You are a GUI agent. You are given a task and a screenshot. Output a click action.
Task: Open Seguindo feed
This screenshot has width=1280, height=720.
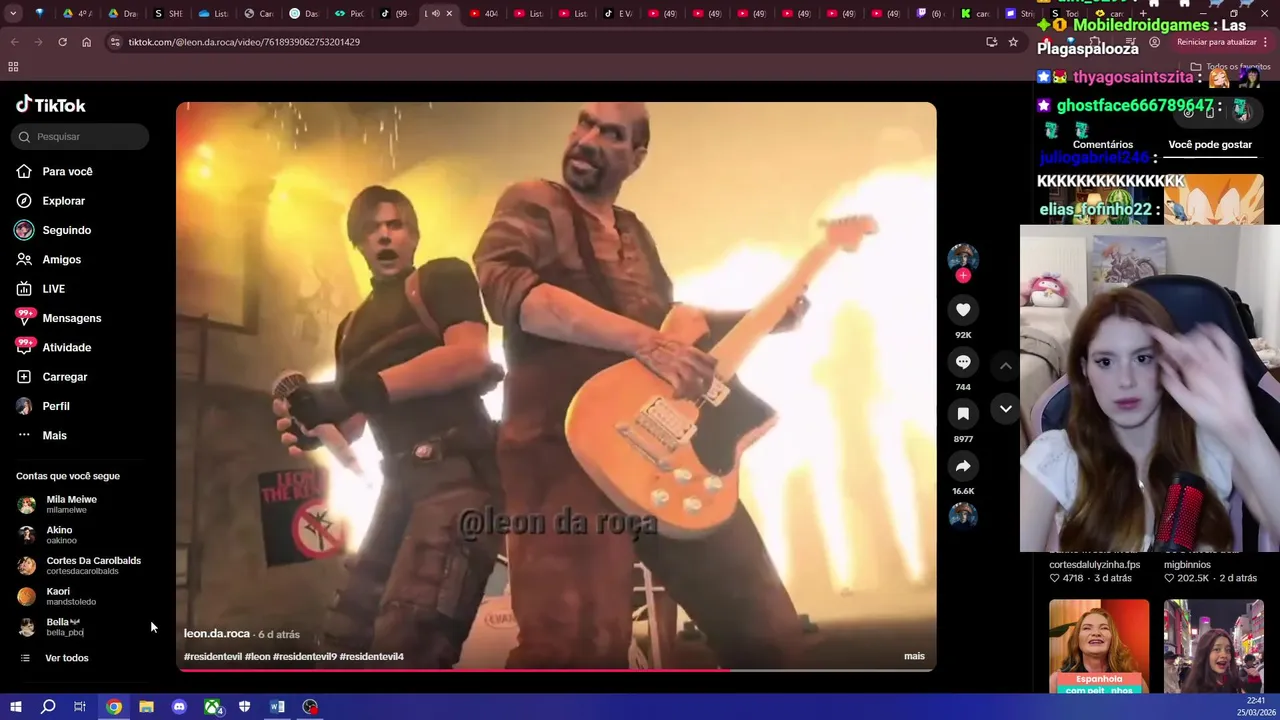coord(66,230)
